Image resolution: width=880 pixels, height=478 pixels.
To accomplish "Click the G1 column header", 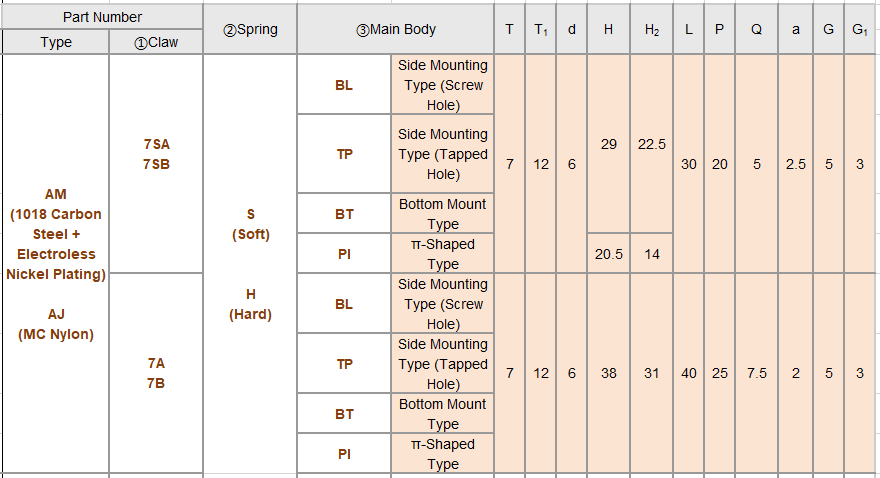I will click(x=860, y=29).
